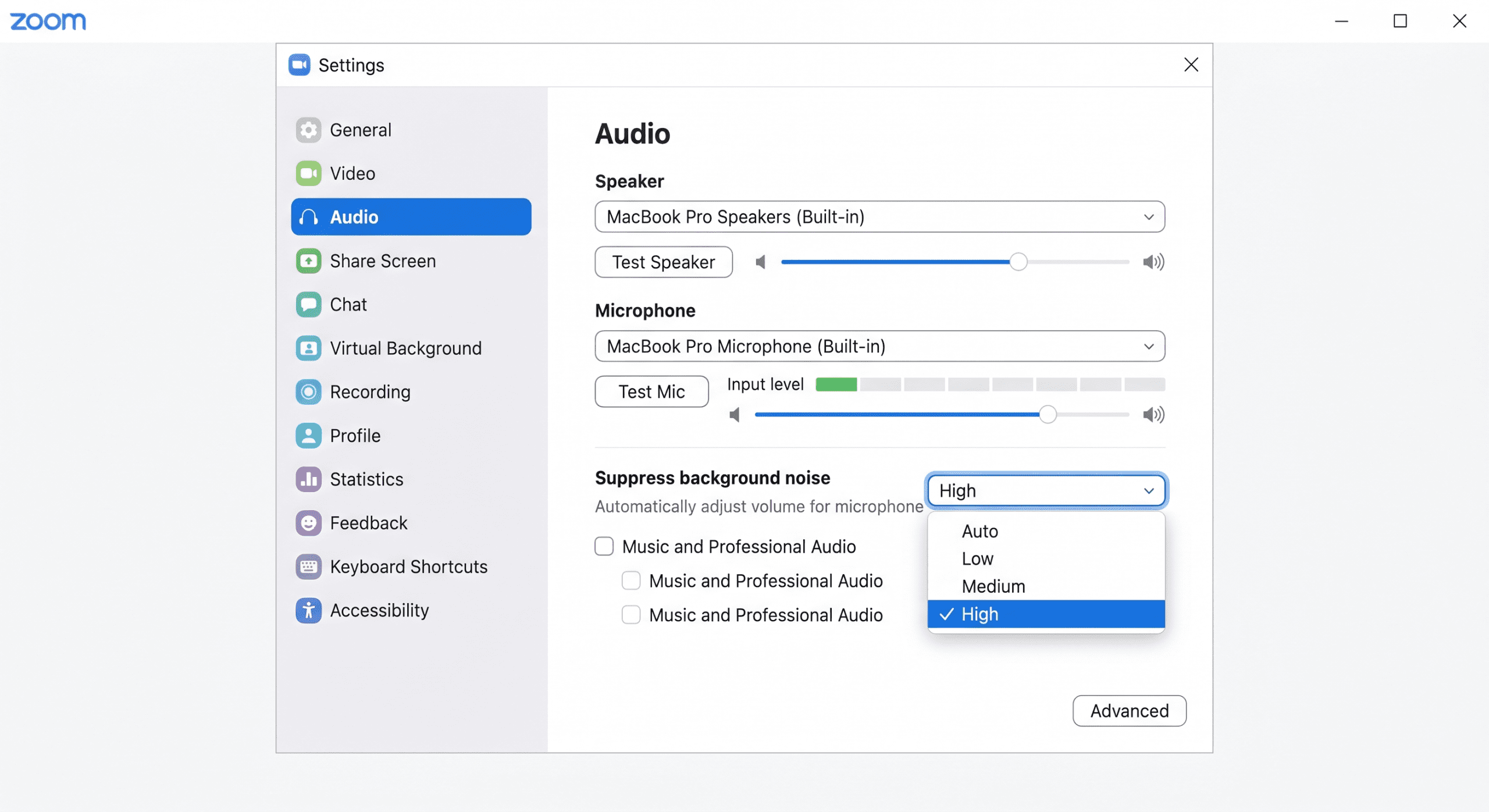Click the Keyboard Shortcuts icon
1489x812 pixels.
[308, 566]
